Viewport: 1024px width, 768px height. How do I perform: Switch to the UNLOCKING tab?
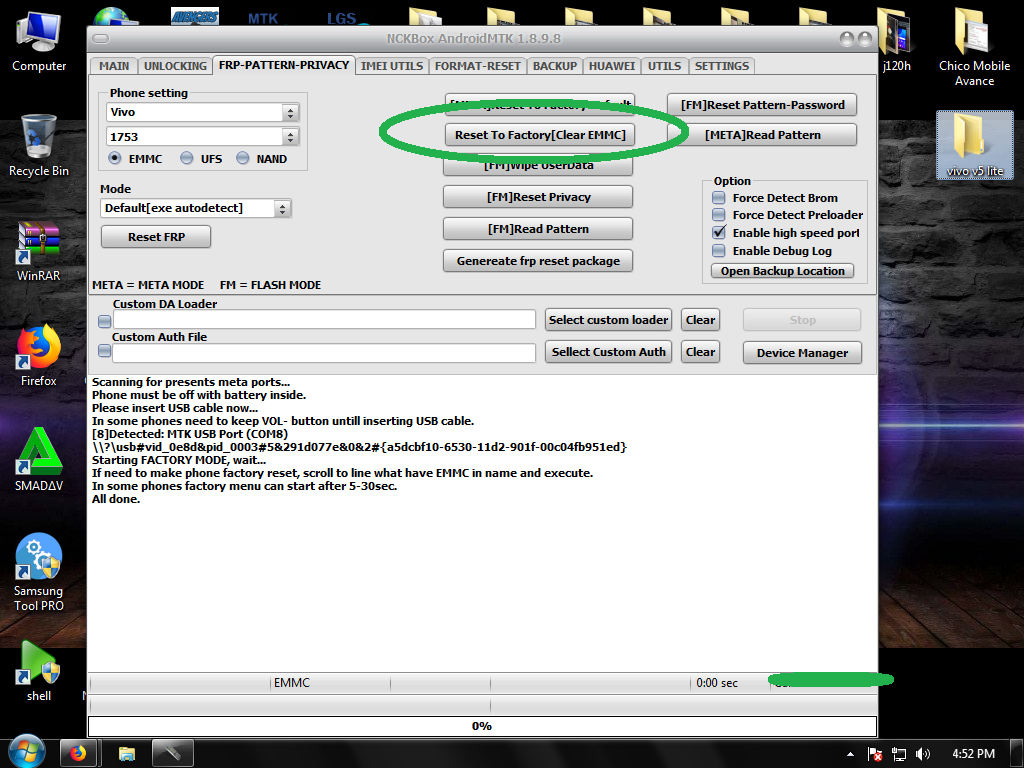(175, 66)
